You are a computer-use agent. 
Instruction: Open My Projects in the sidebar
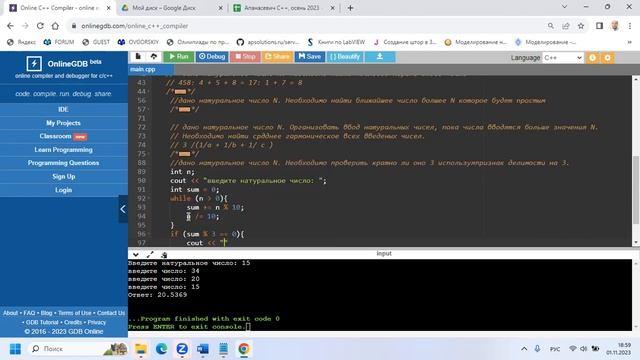(64, 123)
